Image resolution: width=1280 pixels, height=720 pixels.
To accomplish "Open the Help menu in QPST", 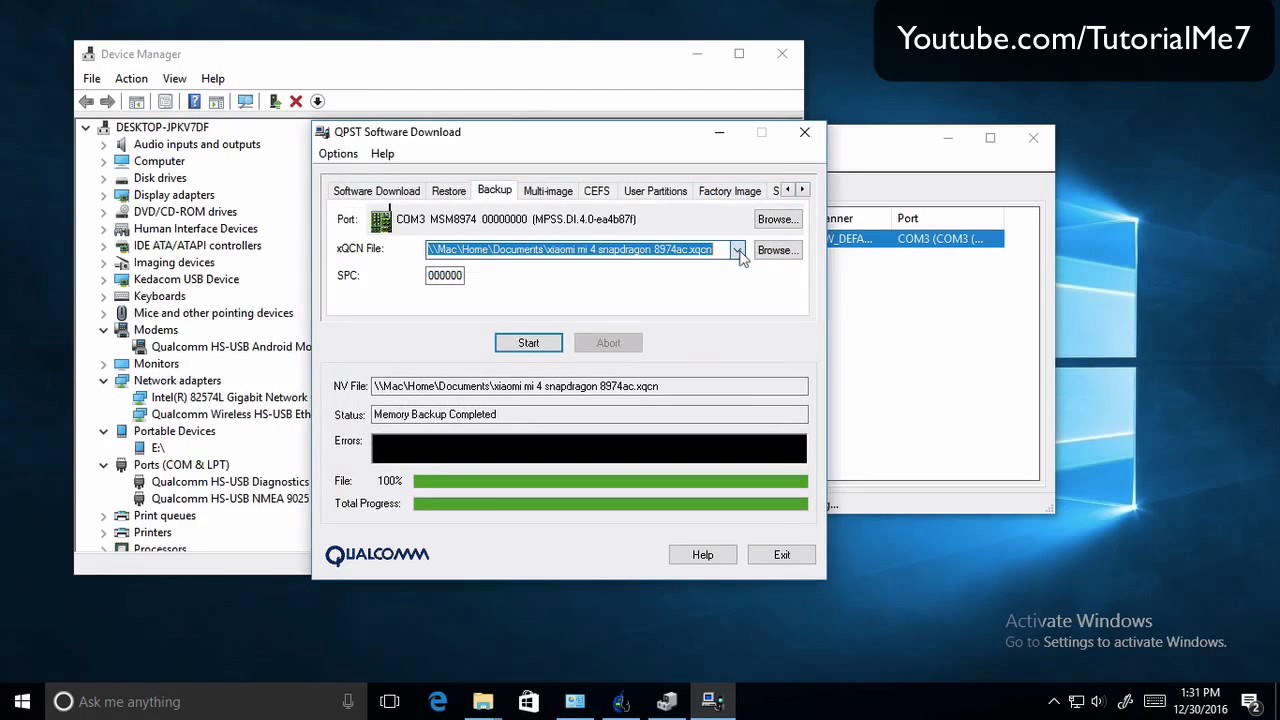I will coord(382,154).
